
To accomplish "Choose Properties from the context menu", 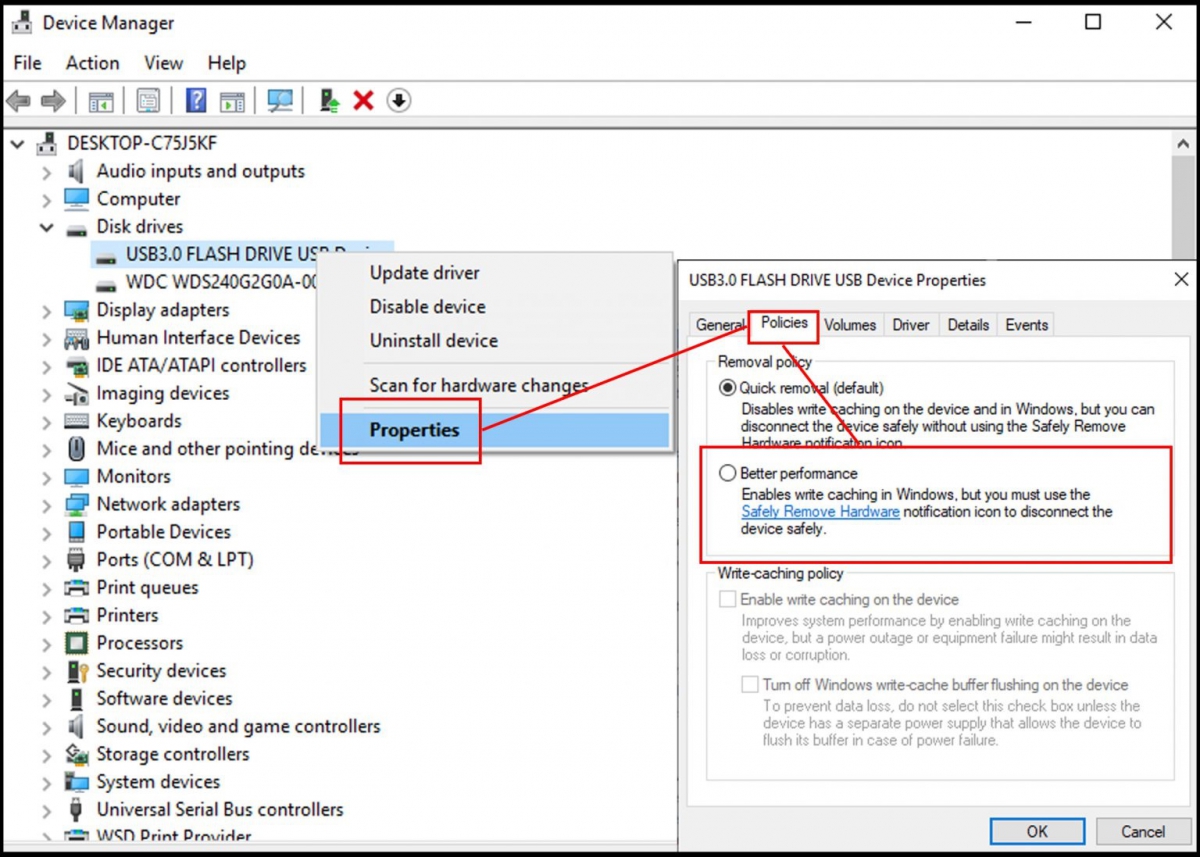I will point(414,430).
